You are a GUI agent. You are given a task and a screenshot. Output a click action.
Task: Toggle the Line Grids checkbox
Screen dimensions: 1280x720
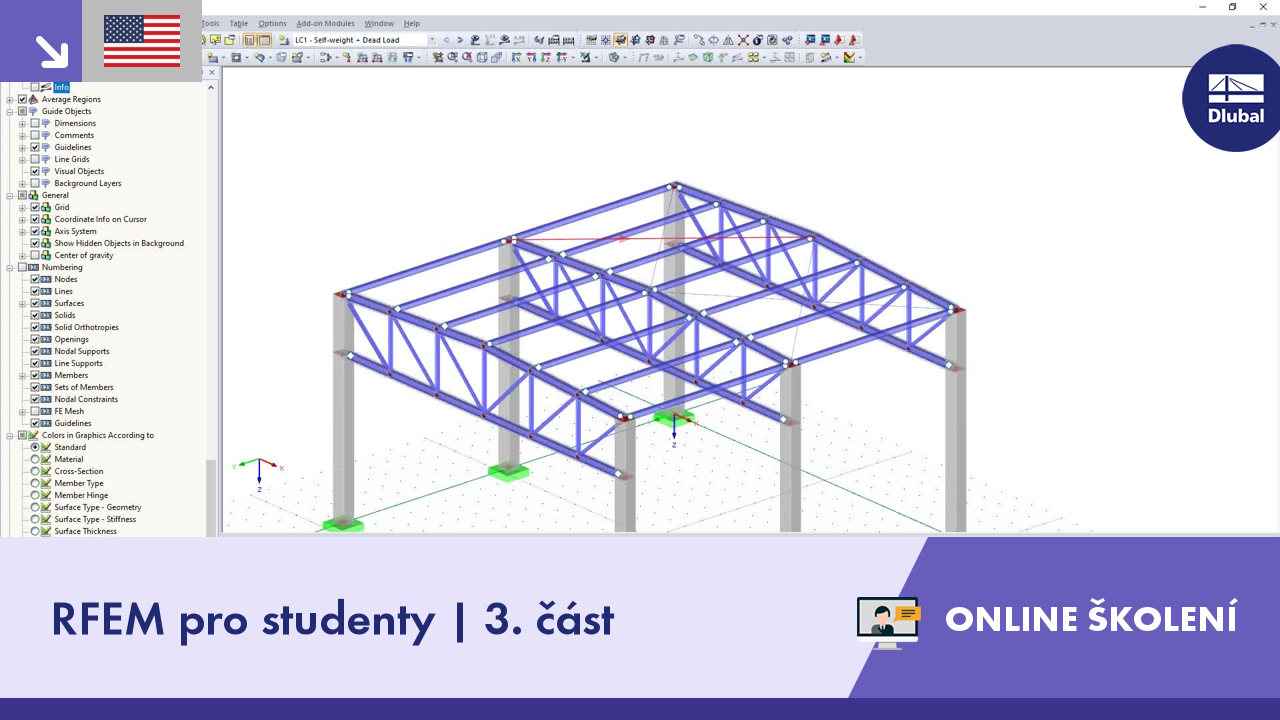pyautogui.click(x=35, y=159)
